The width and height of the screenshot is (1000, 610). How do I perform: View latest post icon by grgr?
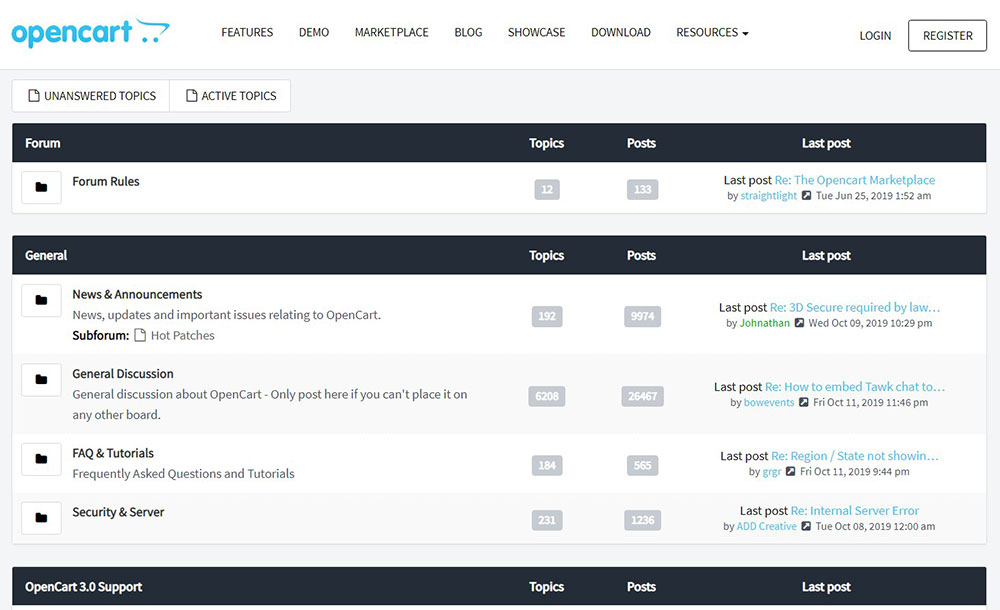[x=790, y=472]
